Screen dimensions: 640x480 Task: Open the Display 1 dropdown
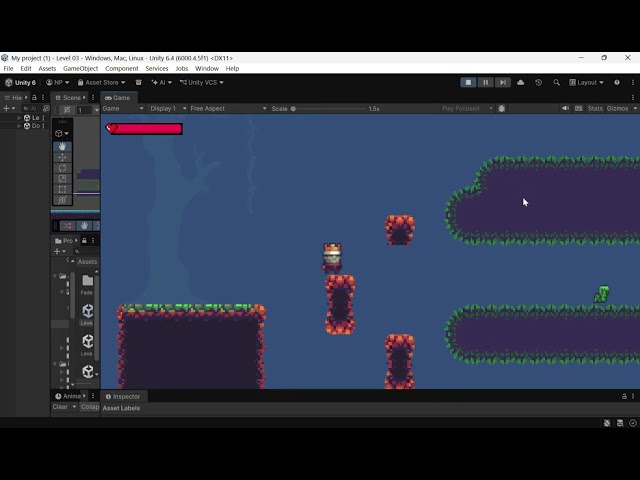168,109
